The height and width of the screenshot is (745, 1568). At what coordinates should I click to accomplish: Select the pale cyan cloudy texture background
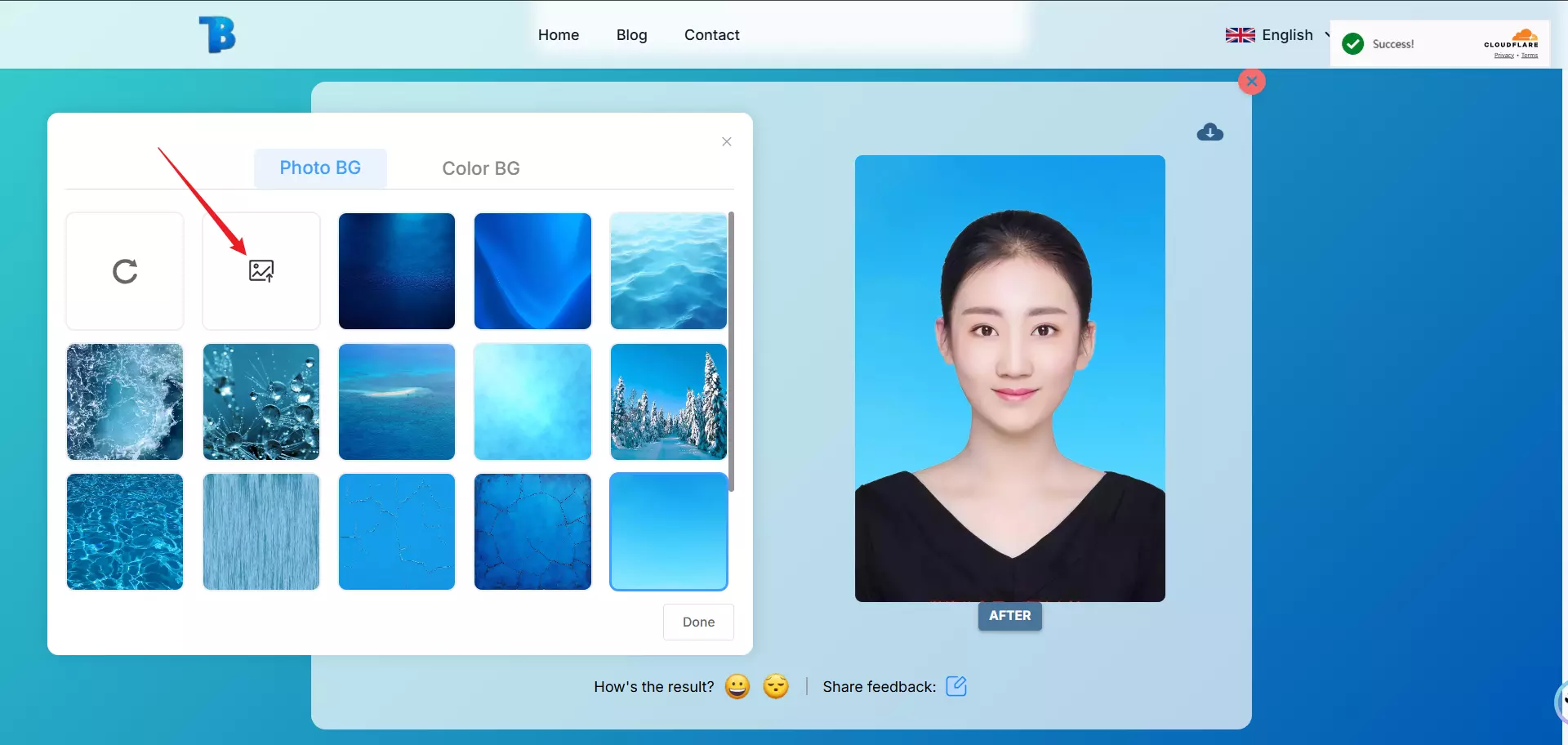[x=532, y=402]
